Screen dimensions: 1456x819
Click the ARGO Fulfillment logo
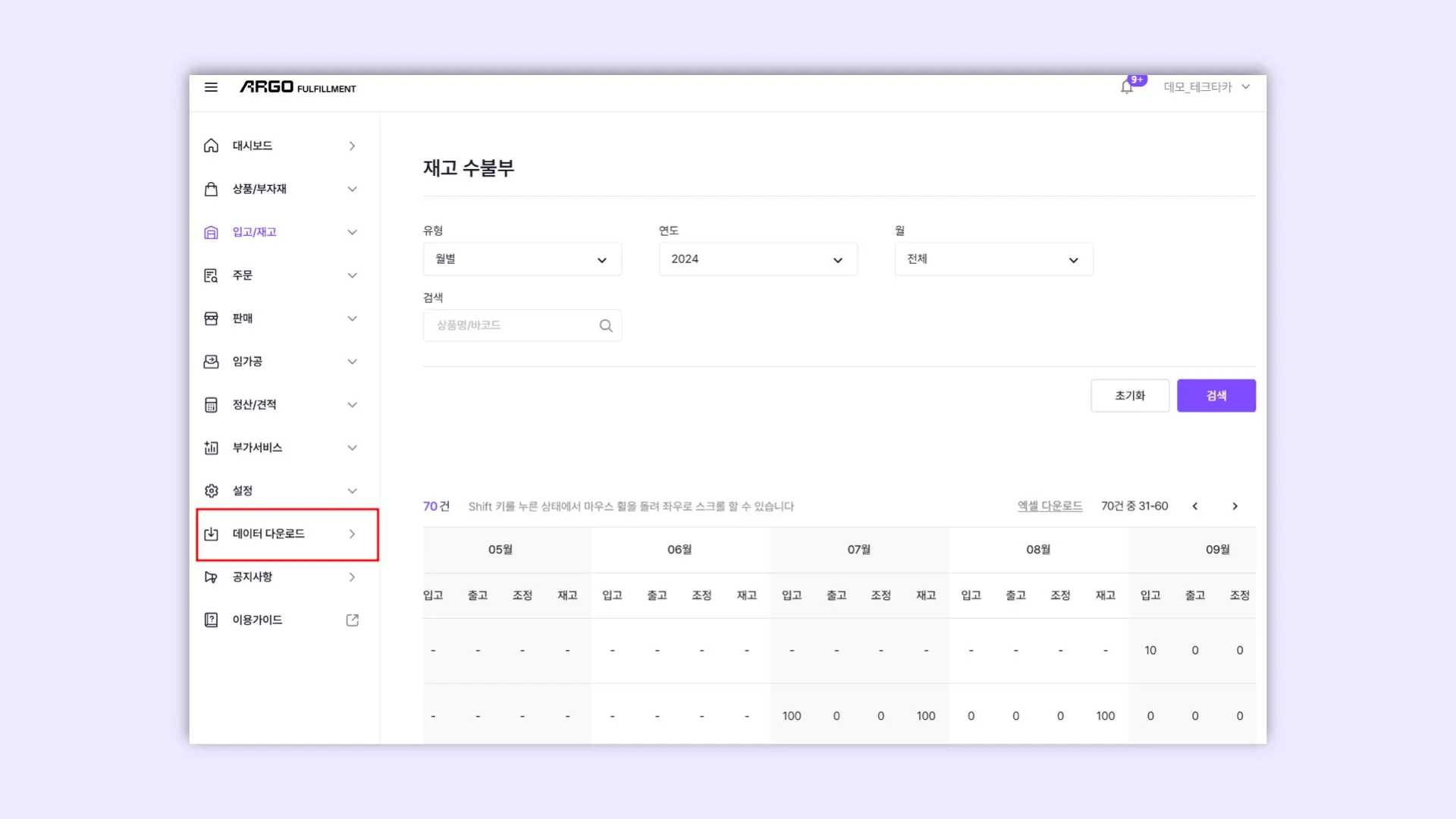point(297,87)
